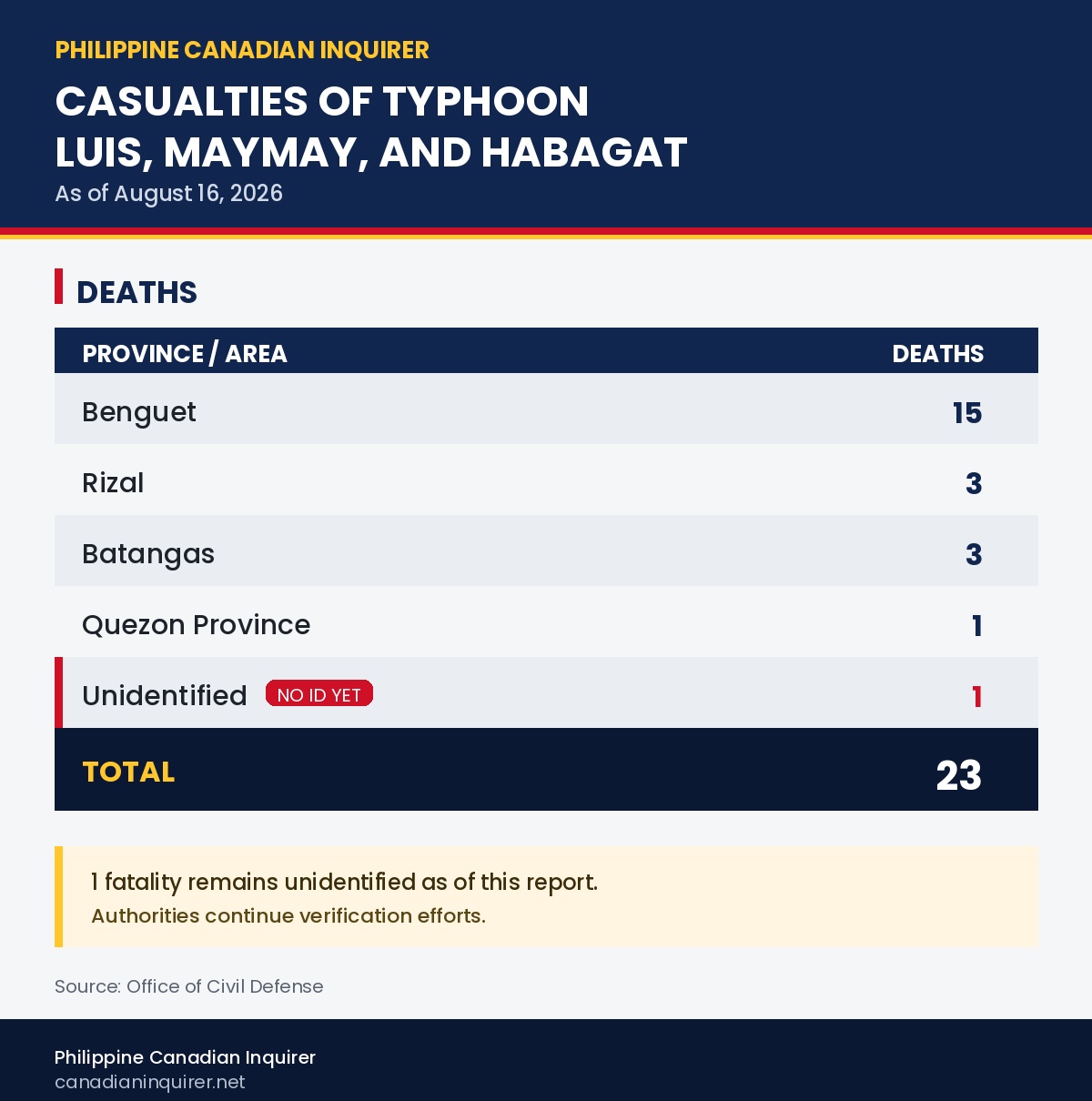
Task: Click the Philippine Canadian Inquirer header title
Action: (241, 50)
